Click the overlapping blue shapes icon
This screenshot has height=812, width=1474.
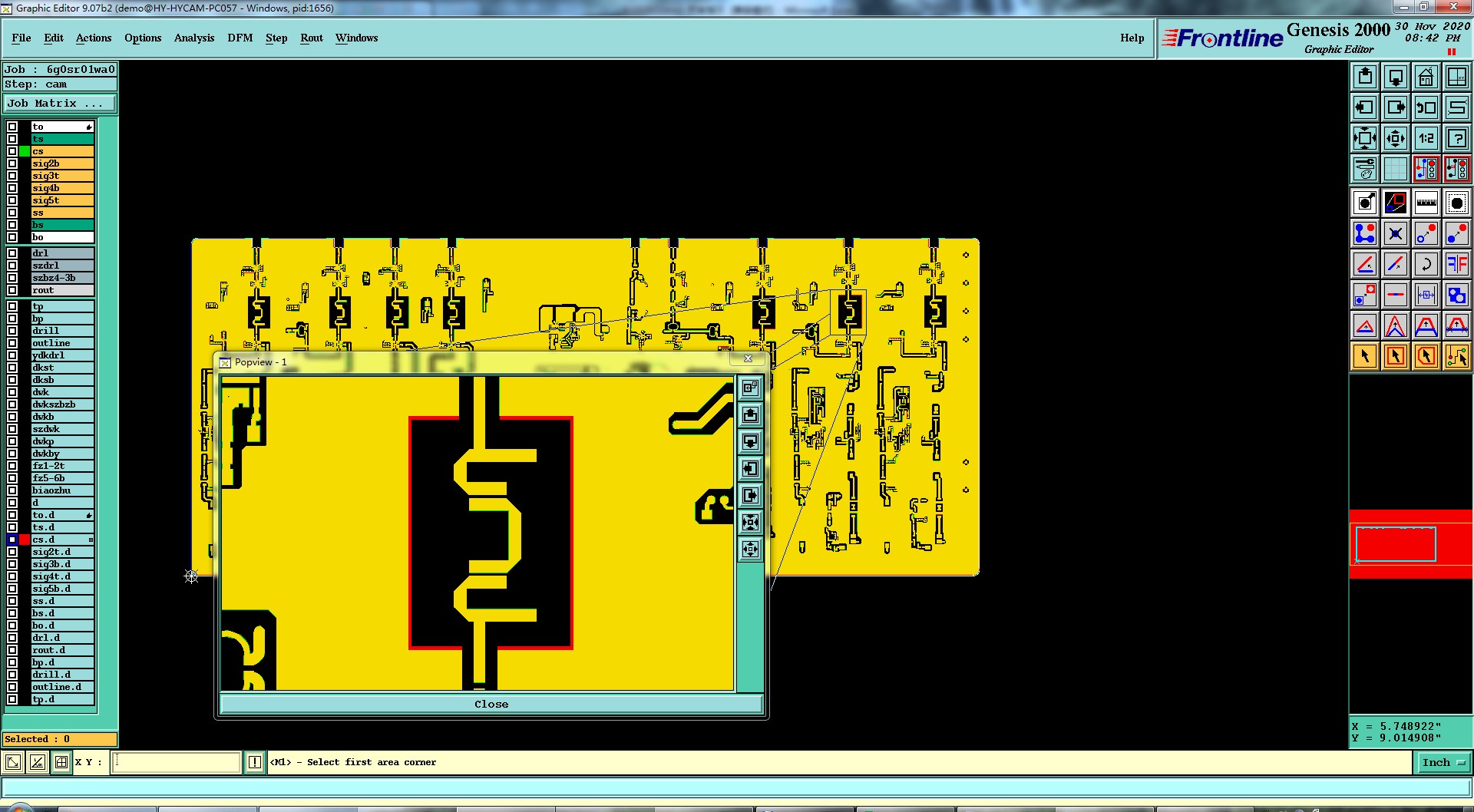pyautogui.click(x=1457, y=295)
